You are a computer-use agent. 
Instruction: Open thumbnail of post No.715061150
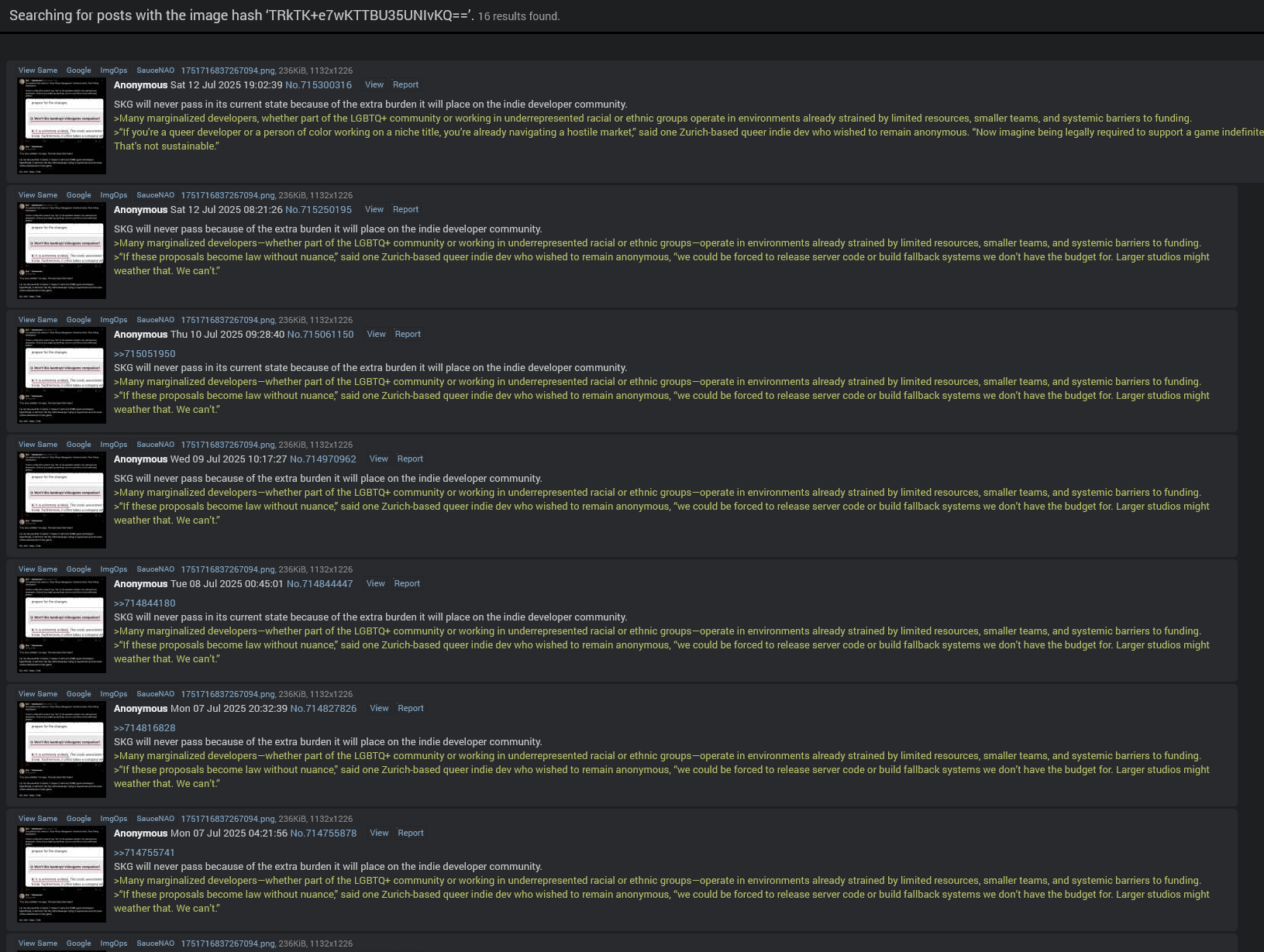point(62,376)
